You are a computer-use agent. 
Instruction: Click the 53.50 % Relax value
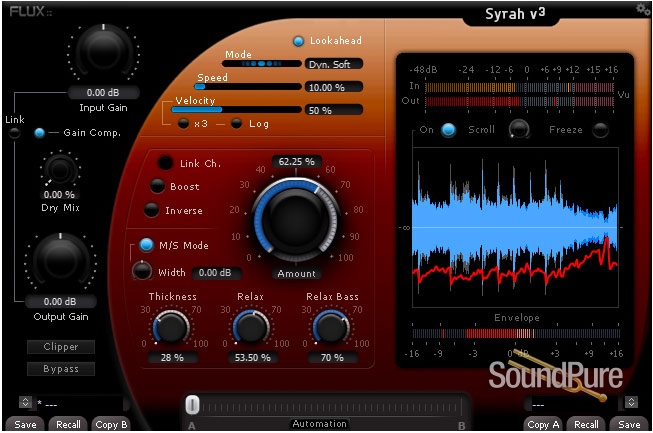pyautogui.click(x=252, y=357)
